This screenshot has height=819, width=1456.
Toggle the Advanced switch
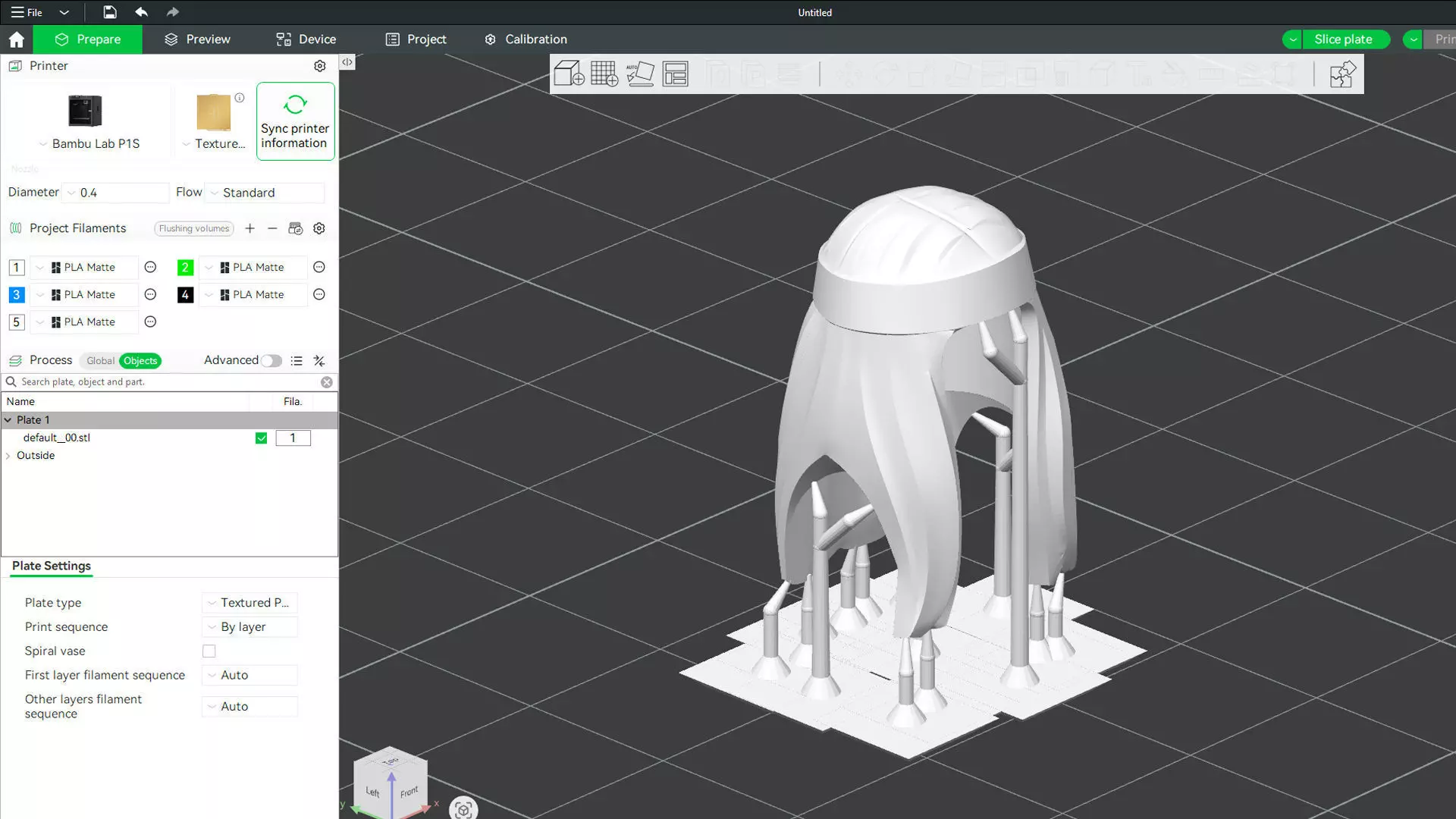pos(271,361)
